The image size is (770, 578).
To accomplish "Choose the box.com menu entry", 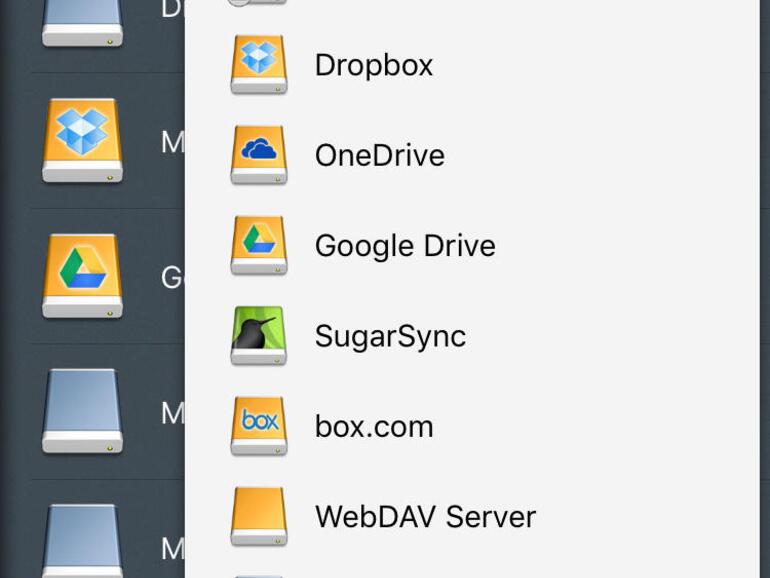I will (x=374, y=426).
